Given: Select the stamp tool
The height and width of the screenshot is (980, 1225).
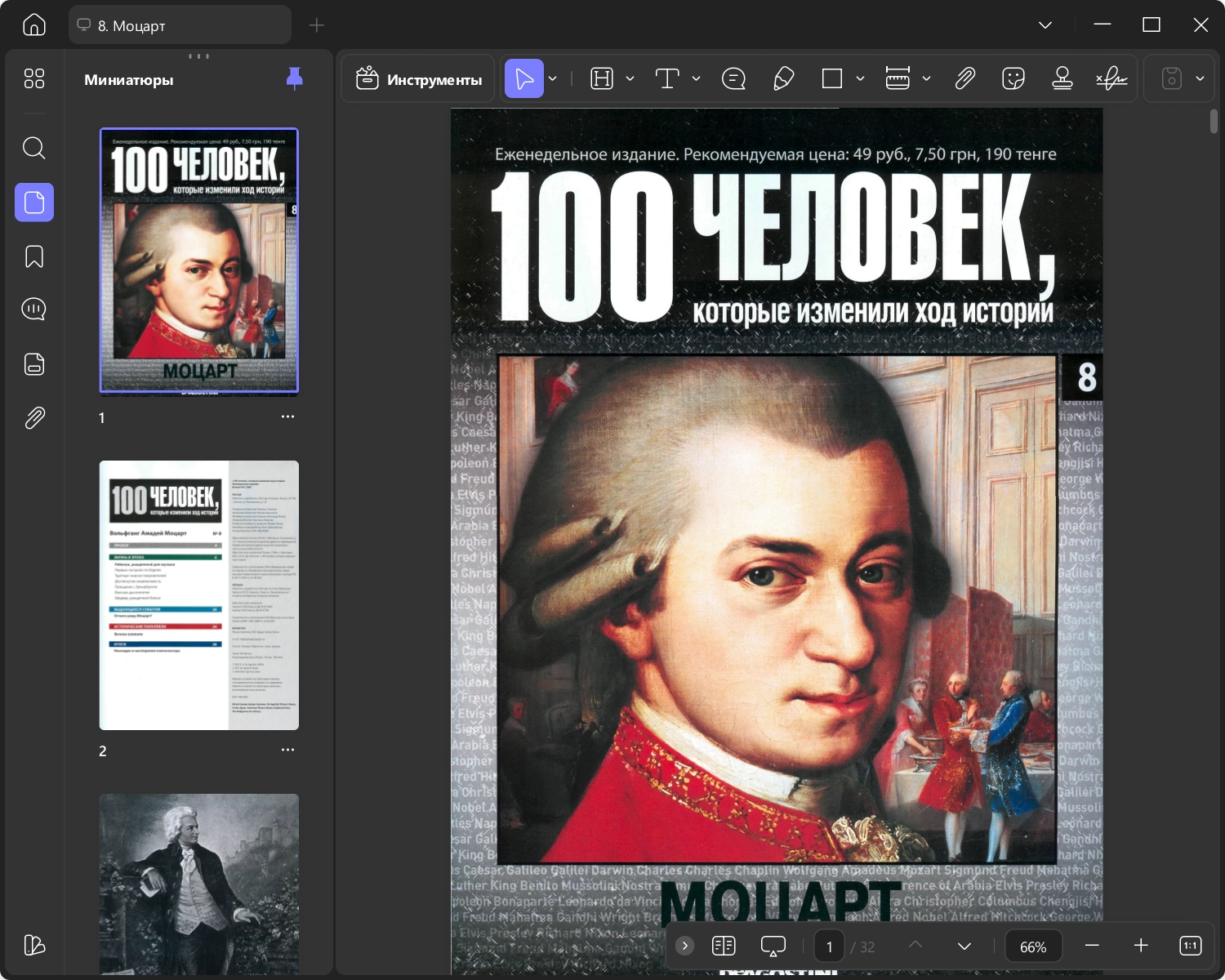Looking at the screenshot, I should 1062,78.
